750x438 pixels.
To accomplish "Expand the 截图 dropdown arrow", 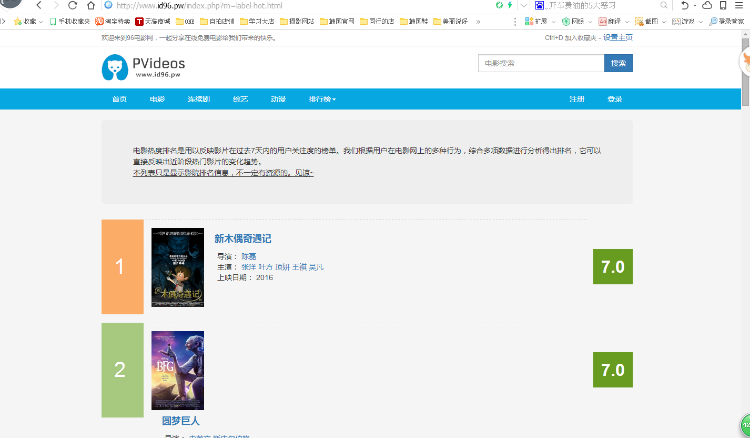I will tap(663, 22).
